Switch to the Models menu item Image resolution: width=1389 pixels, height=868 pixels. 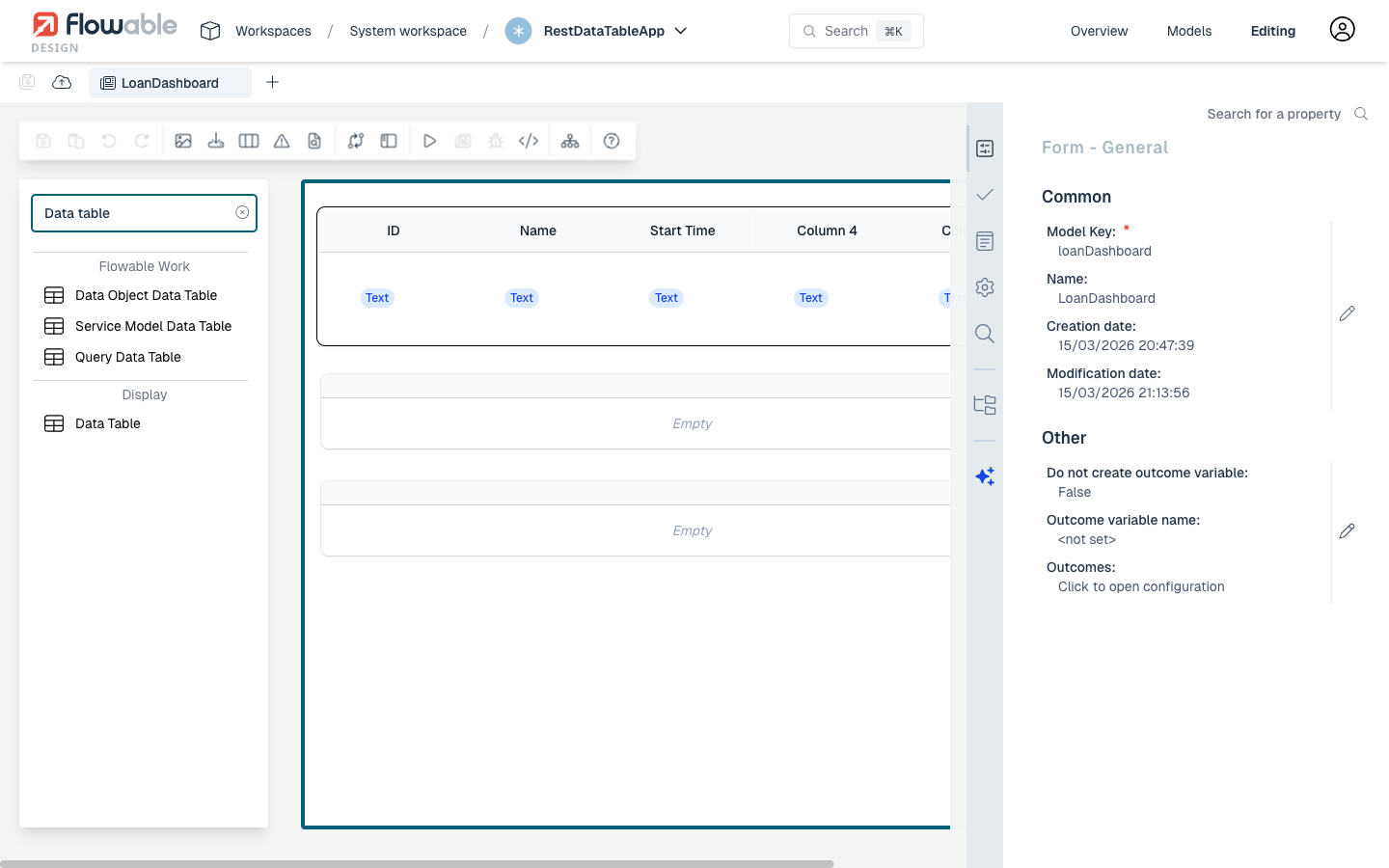tap(1188, 30)
